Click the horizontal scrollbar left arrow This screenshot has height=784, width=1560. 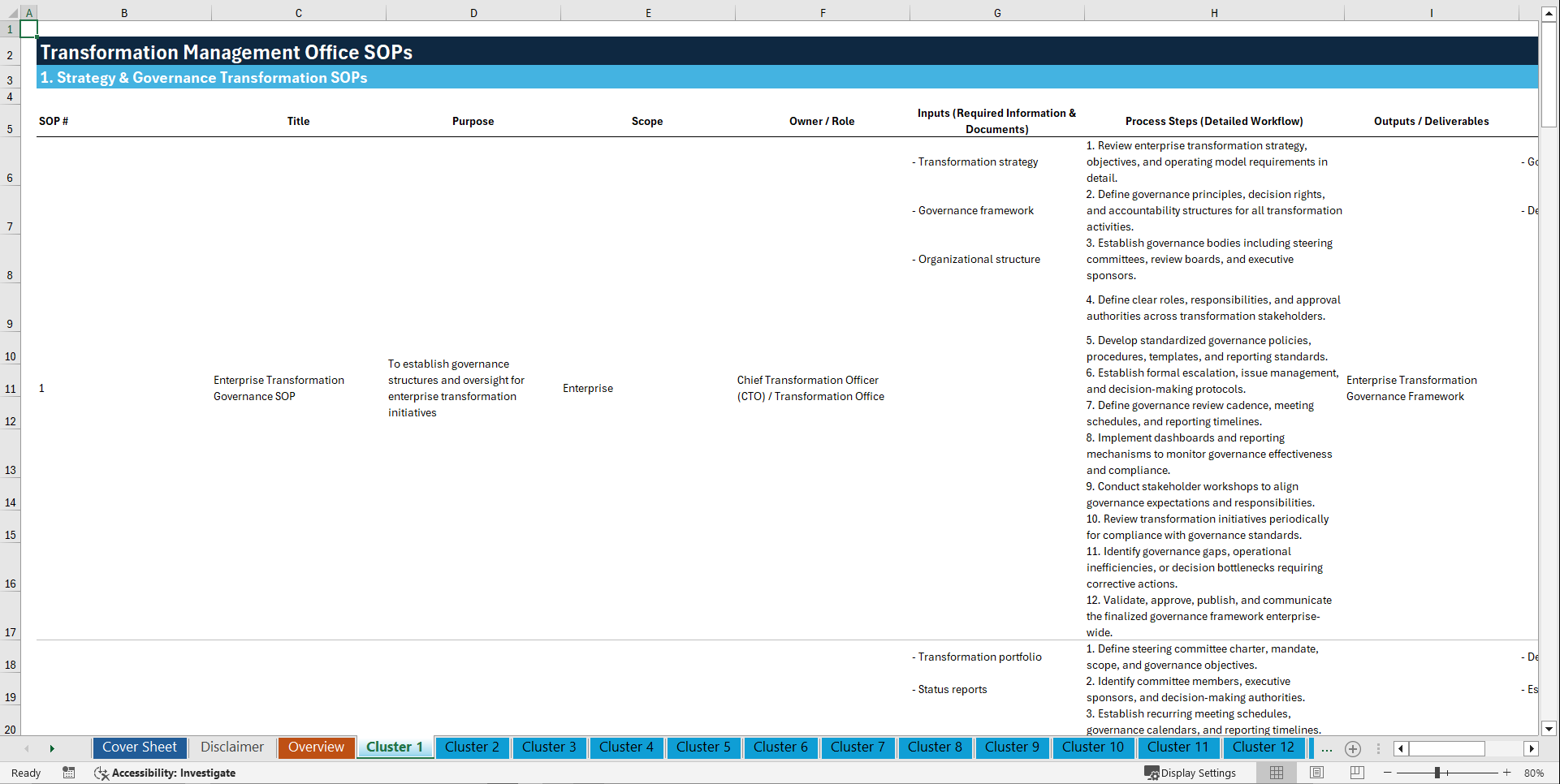pos(1401,748)
